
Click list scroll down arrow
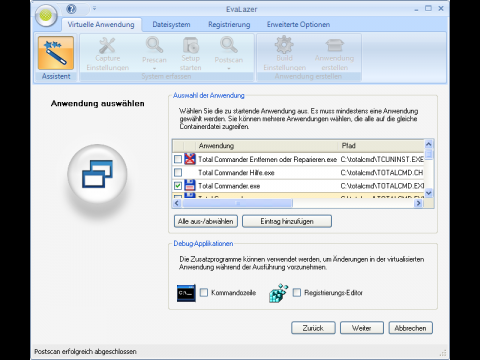[429, 193]
